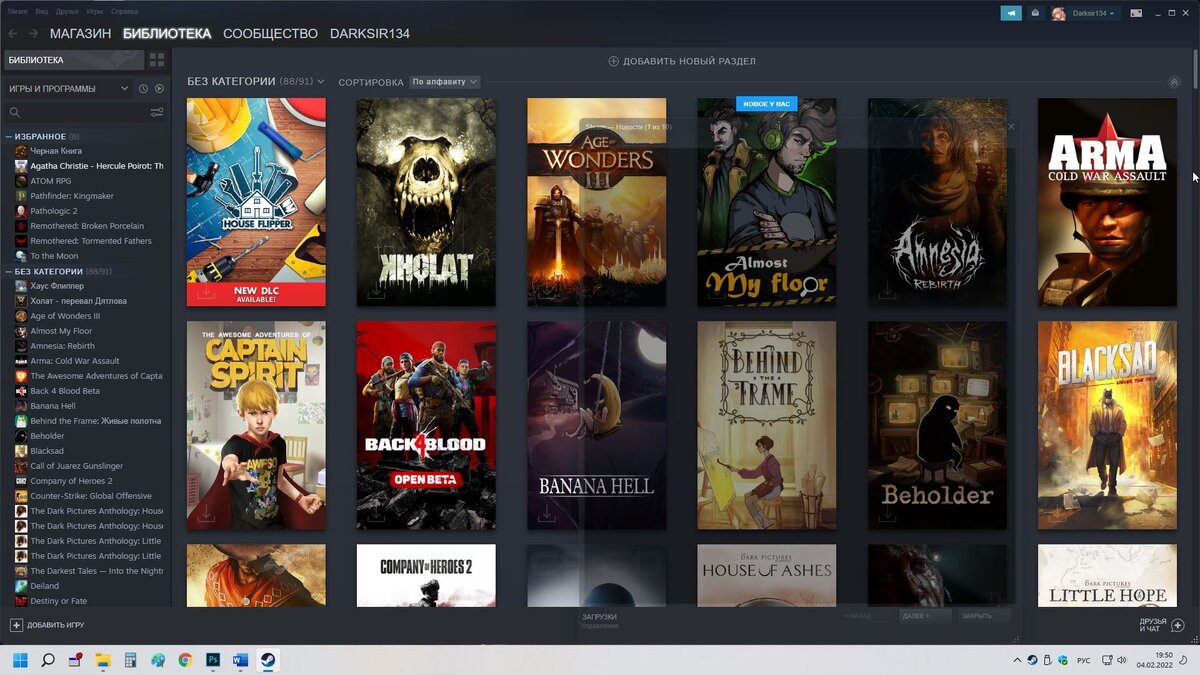
Task: Open Chrome from the taskbar
Action: 185,660
